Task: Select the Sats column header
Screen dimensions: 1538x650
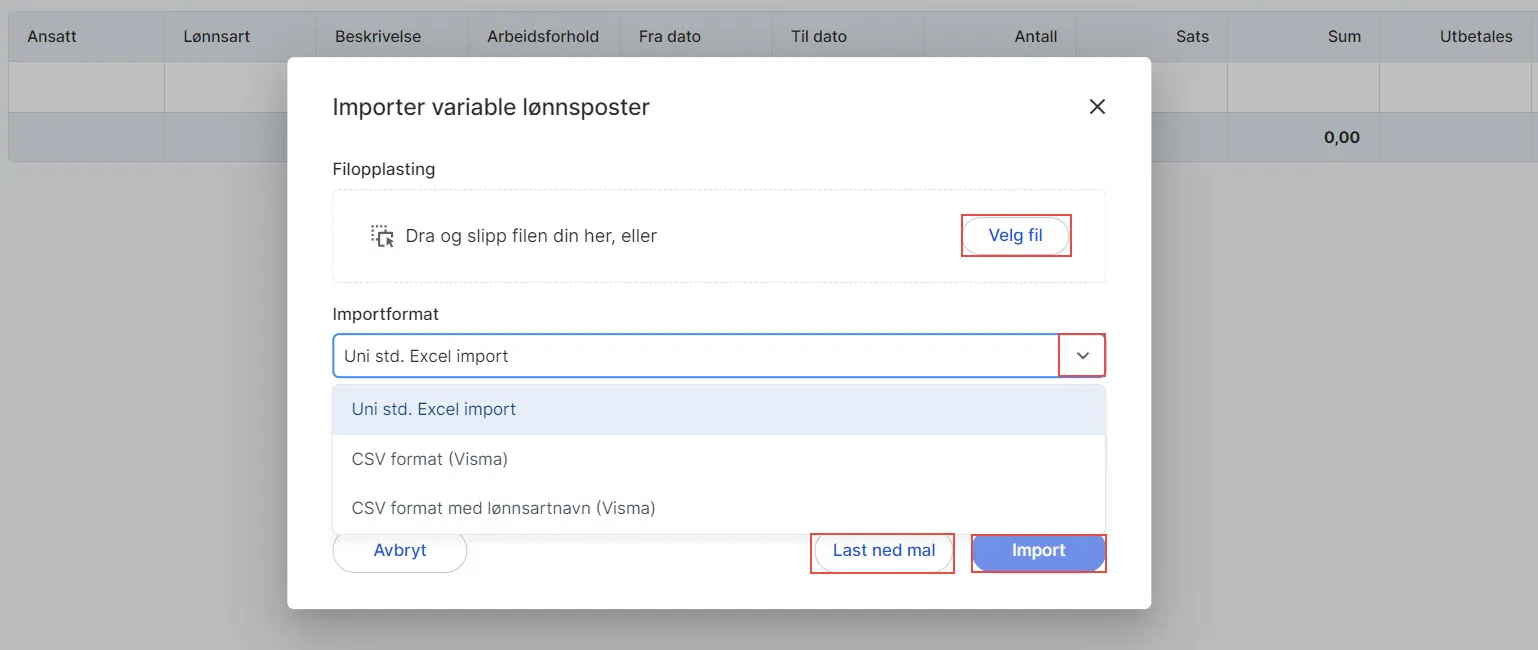Action: (x=1192, y=35)
